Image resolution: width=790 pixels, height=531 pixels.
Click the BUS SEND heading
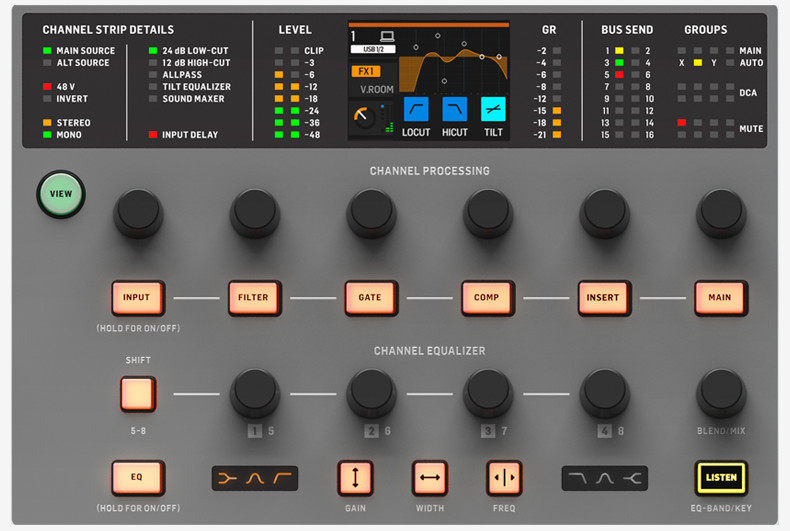[627, 30]
